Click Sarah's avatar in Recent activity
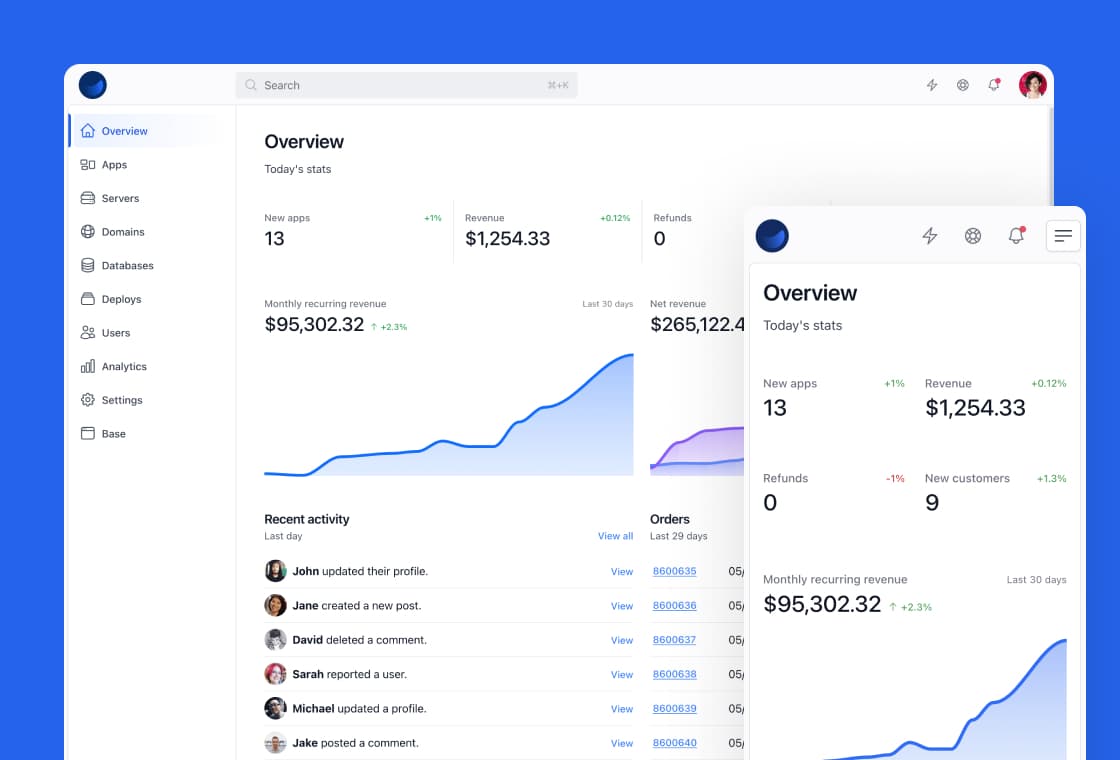The width and height of the screenshot is (1120, 760). 275,674
